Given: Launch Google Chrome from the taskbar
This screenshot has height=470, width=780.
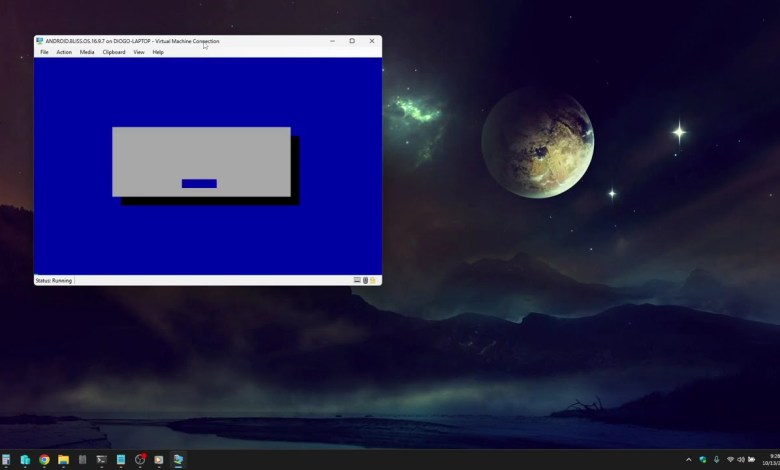Looking at the screenshot, I should (x=44, y=460).
